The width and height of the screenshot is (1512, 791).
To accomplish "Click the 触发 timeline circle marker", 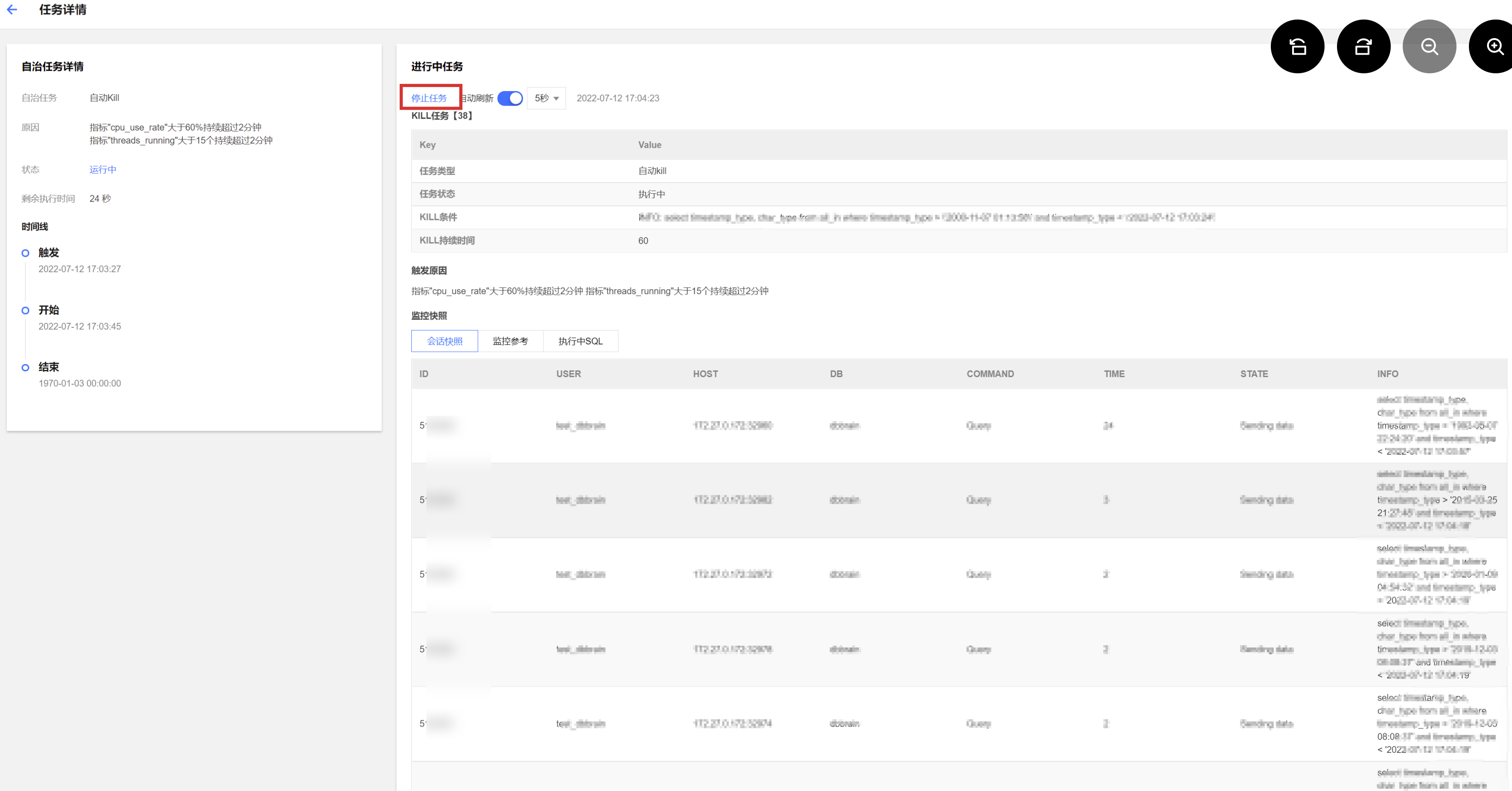I will click(x=25, y=254).
